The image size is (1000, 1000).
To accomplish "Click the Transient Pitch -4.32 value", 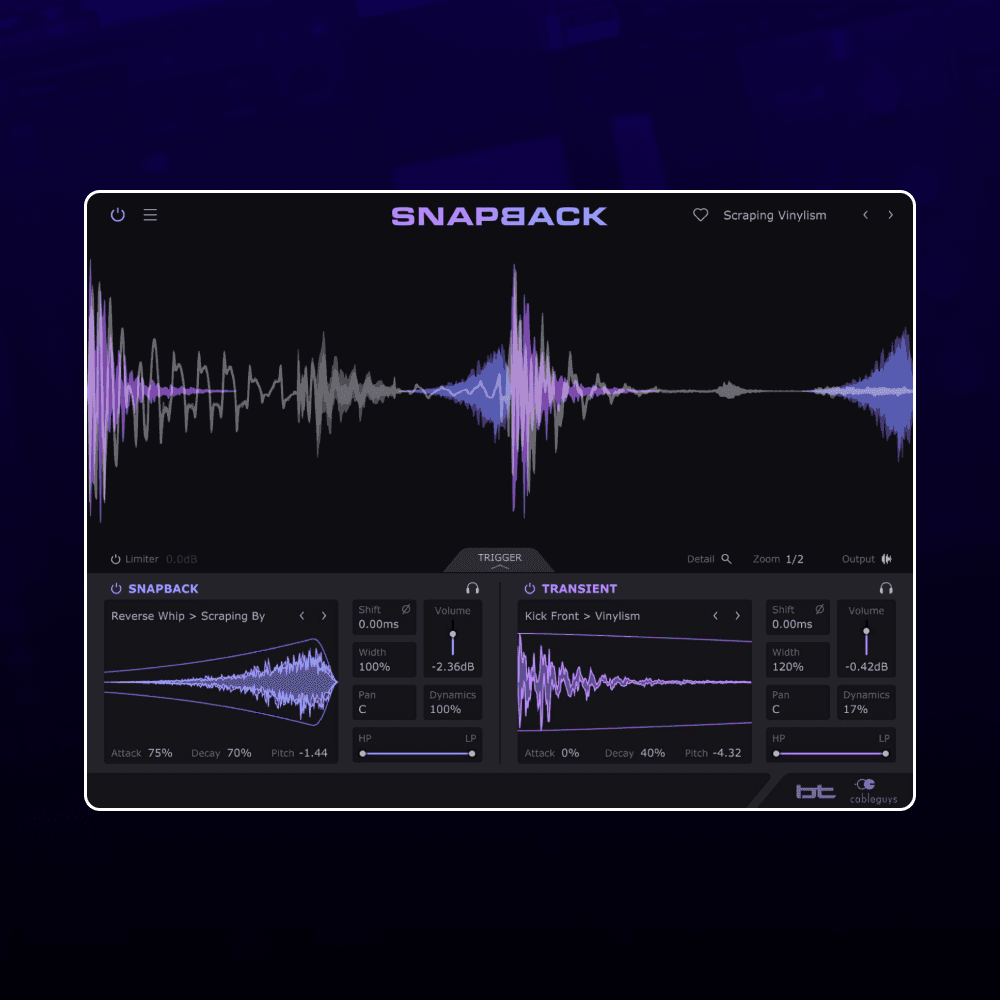I will coord(726,753).
